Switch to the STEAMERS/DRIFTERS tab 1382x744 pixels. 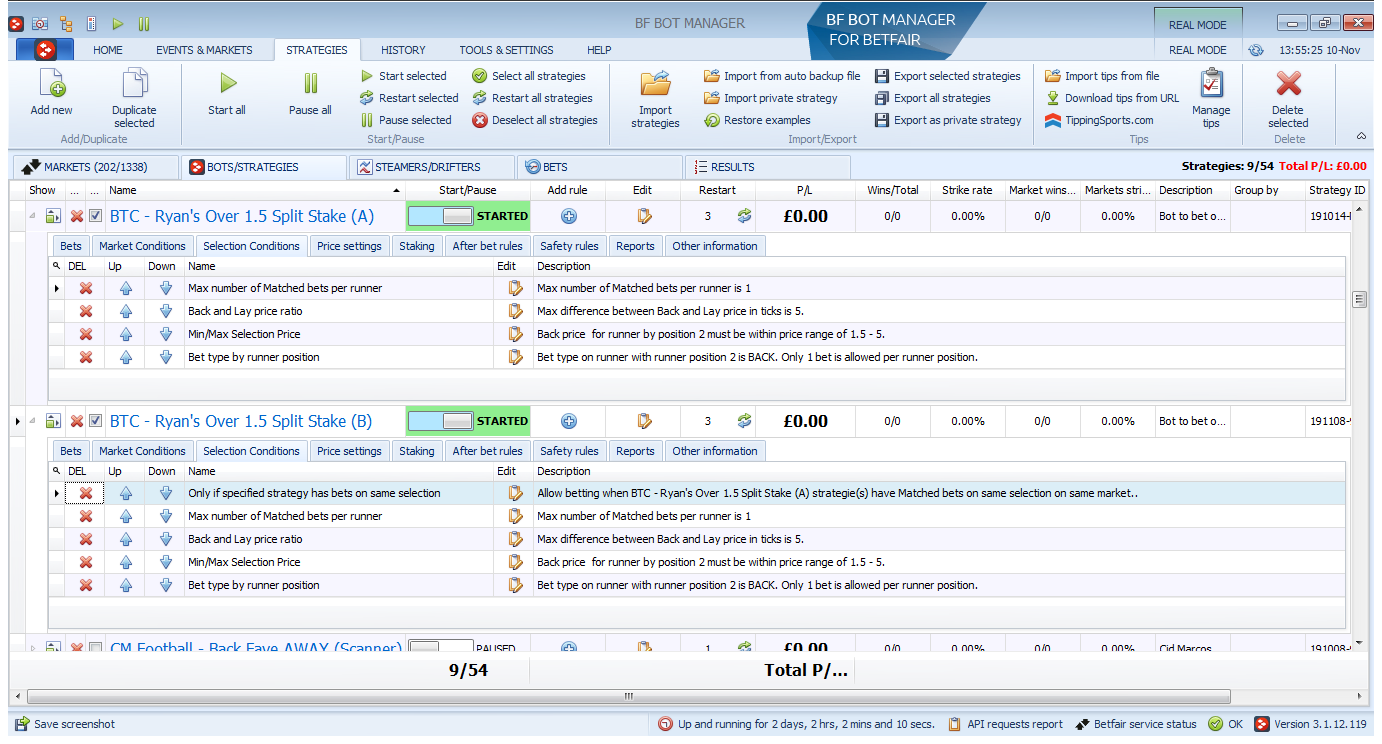pos(430,167)
